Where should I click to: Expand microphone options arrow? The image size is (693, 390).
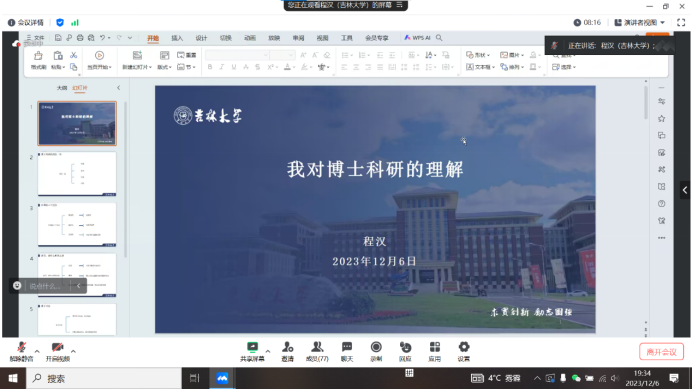[37, 352]
